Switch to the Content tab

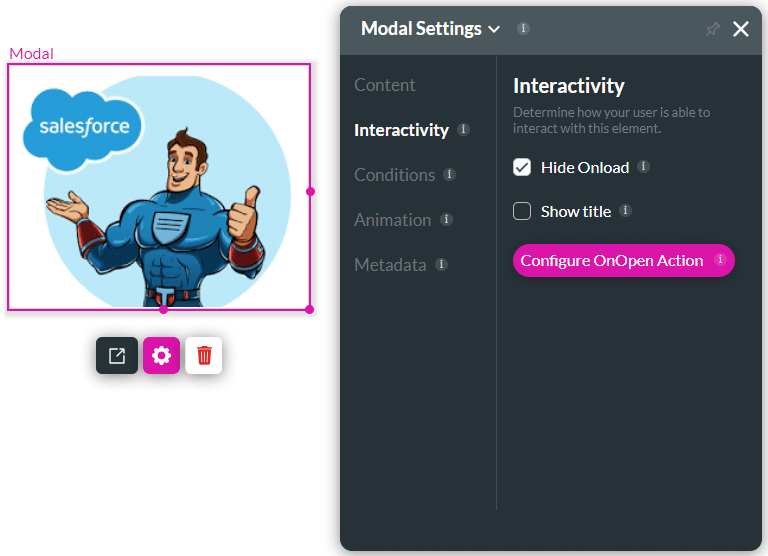(385, 85)
